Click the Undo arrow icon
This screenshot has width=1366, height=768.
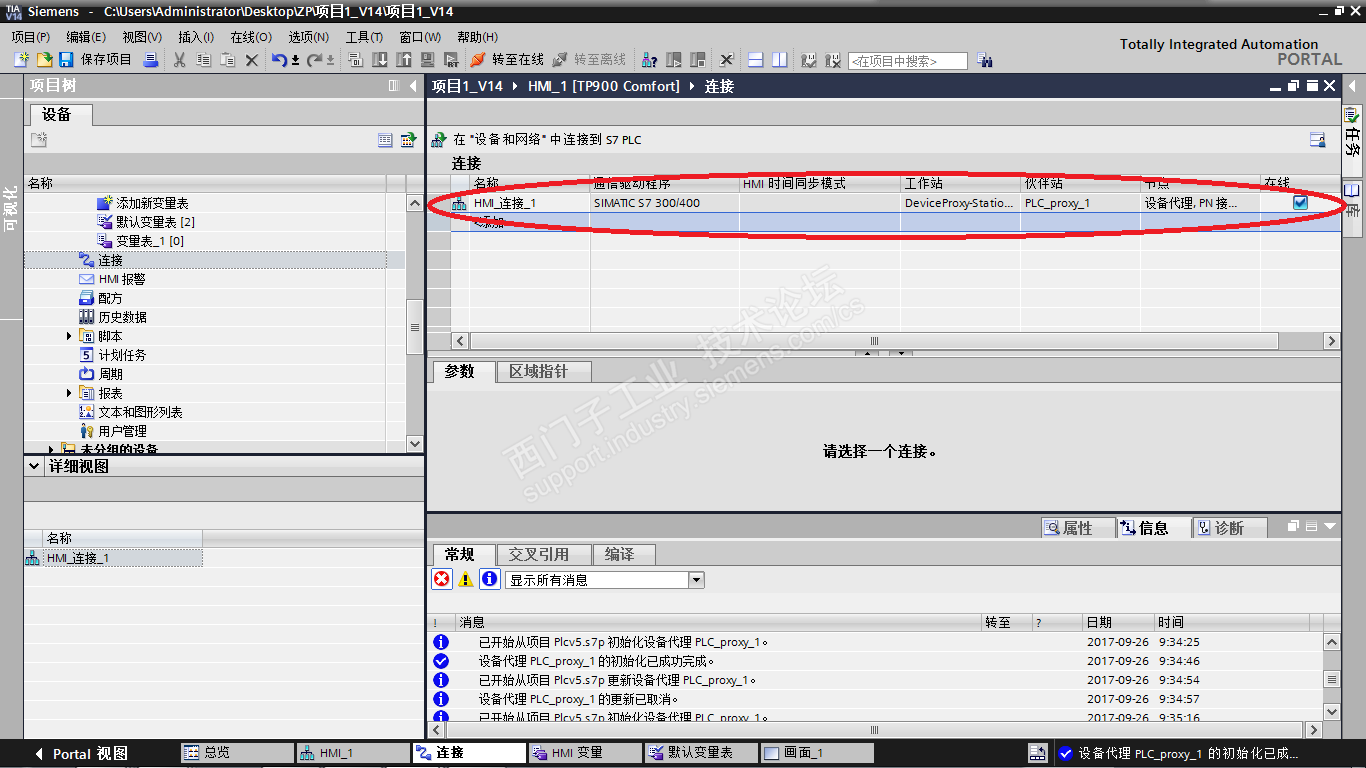280,60
